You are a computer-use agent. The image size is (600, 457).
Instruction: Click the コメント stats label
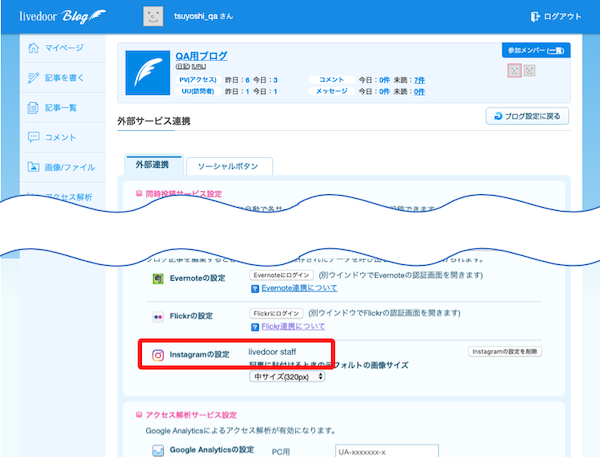(331, 80)
